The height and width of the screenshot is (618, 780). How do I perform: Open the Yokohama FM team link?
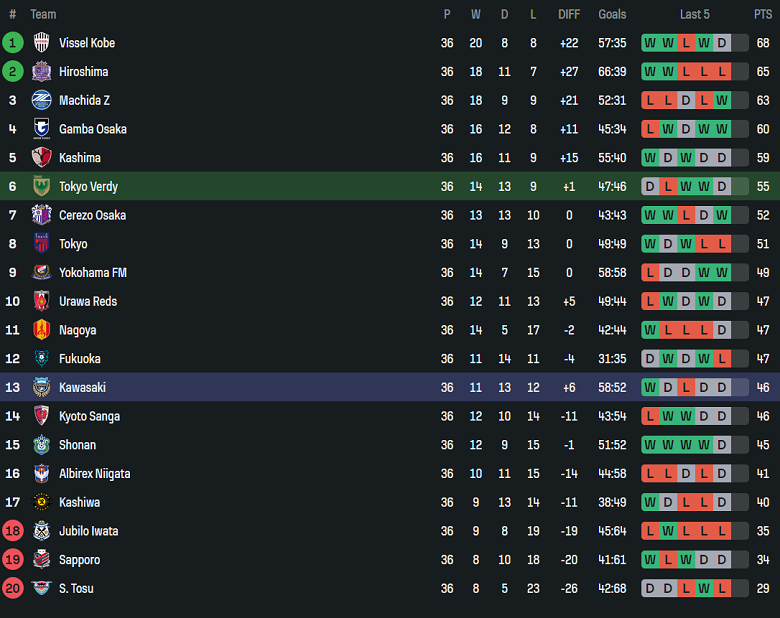[x=93, y=273]
